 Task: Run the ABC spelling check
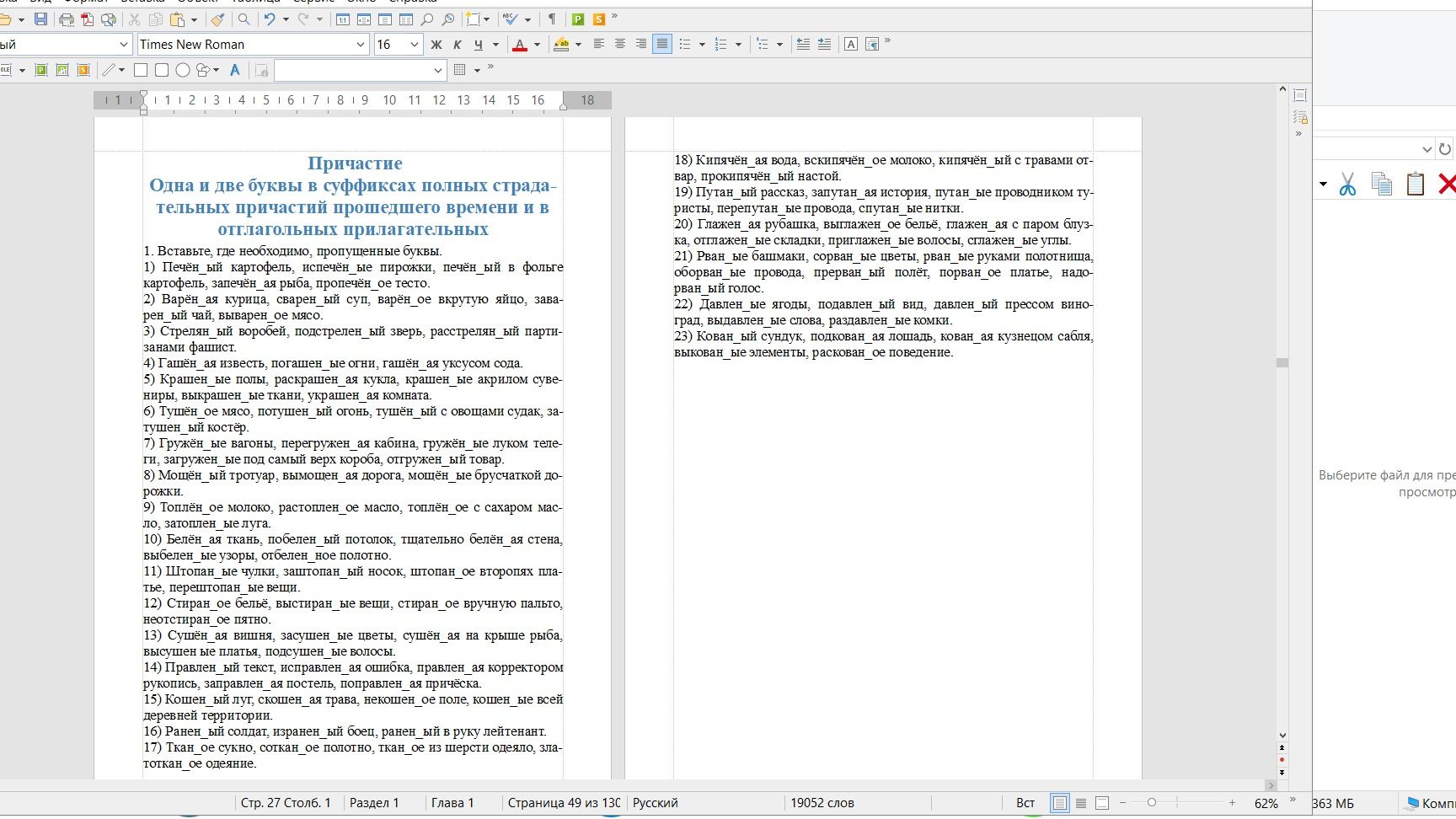pos(510,19)
